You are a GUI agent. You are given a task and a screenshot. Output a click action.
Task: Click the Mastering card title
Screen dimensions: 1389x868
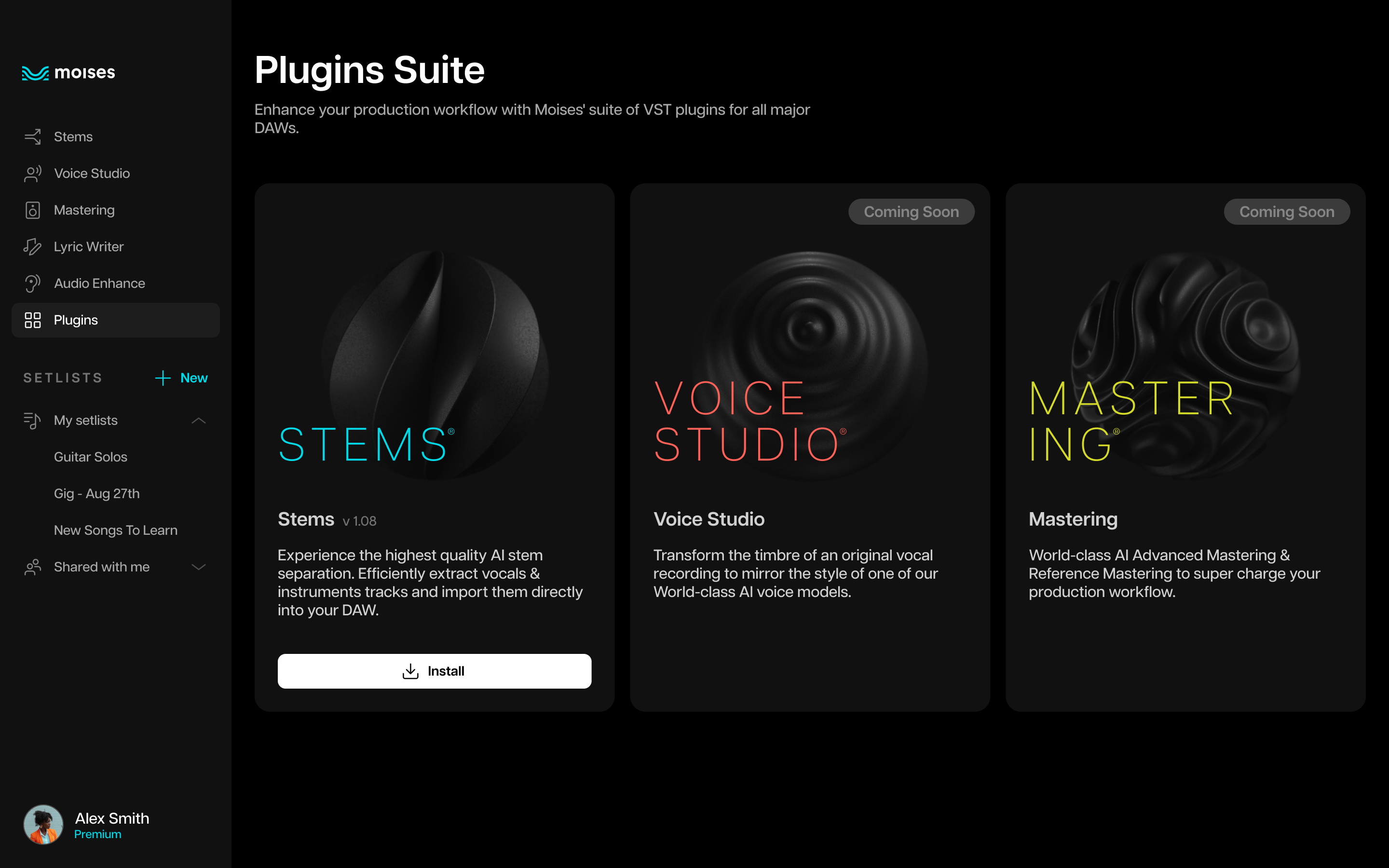click(x=1073, y=519)
